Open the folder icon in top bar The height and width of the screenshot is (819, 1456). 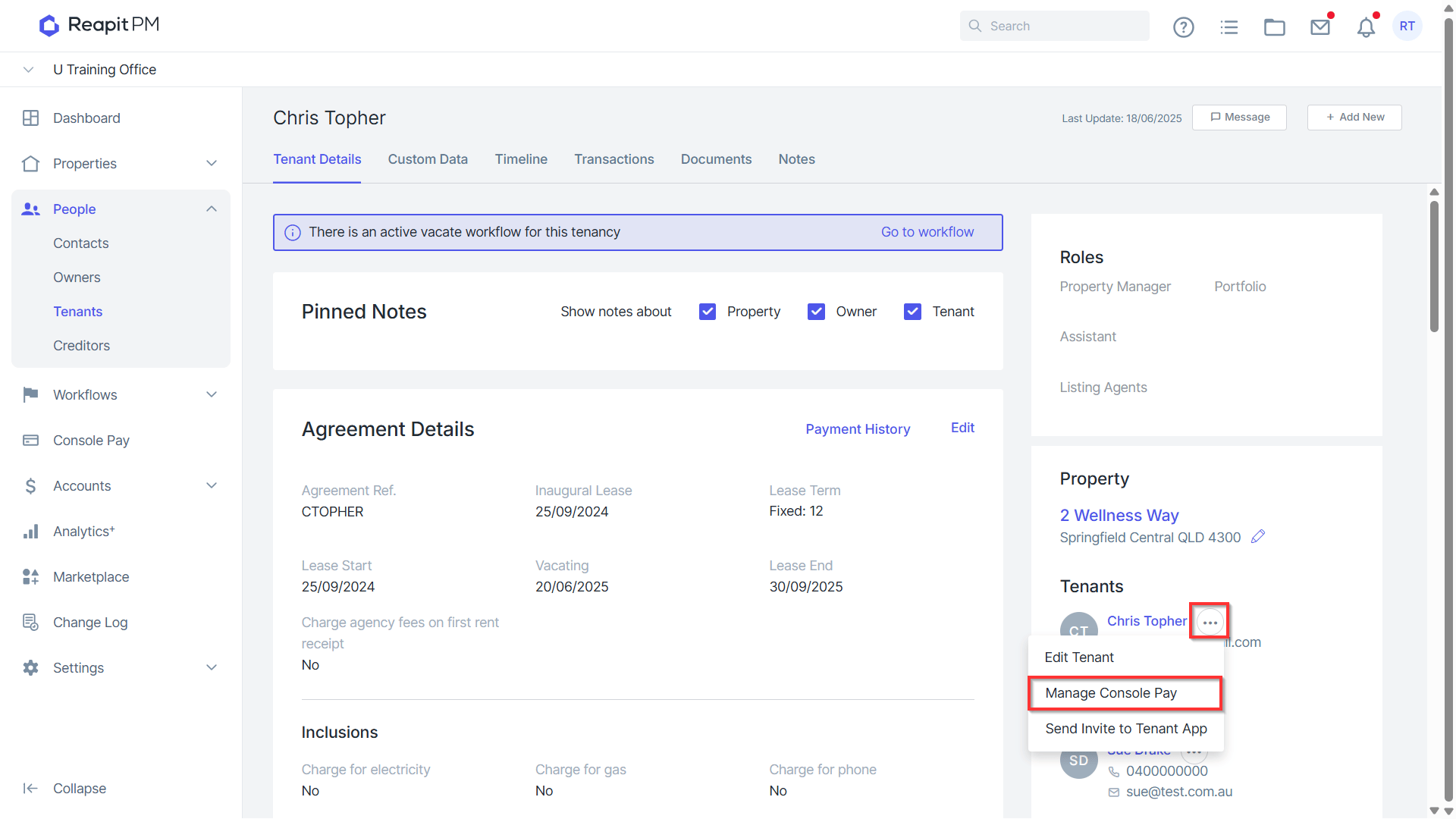(1274, 27)
